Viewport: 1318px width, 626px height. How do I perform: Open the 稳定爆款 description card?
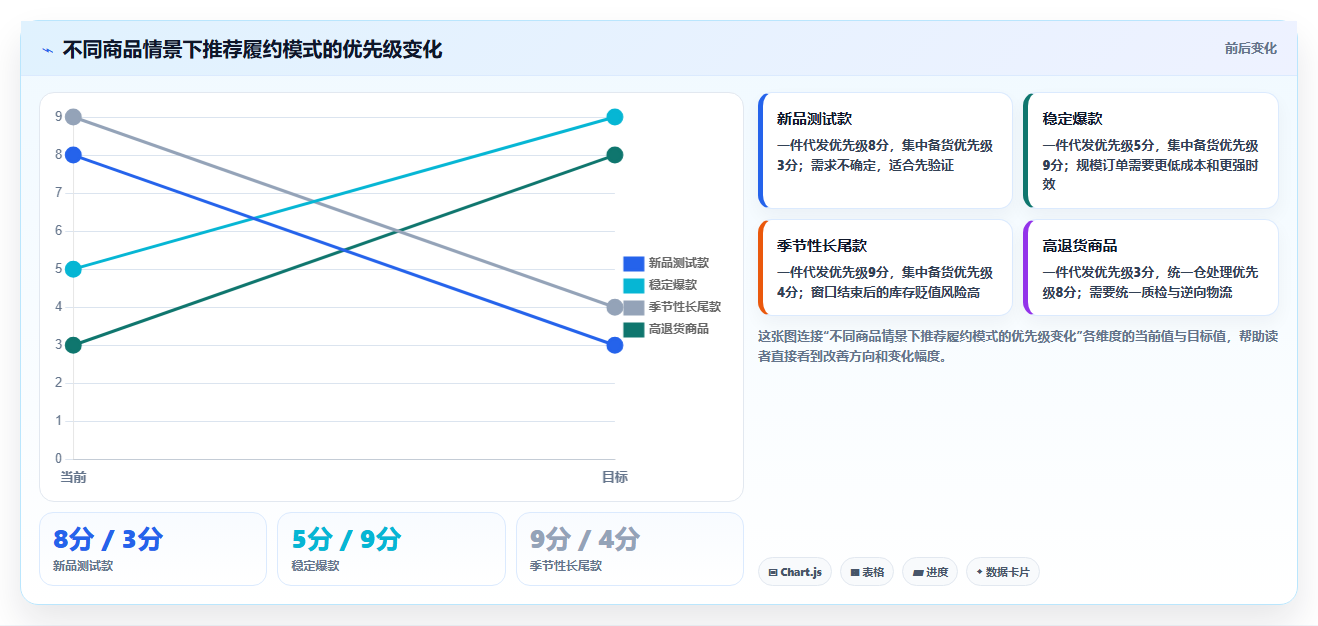[1151, 151]
